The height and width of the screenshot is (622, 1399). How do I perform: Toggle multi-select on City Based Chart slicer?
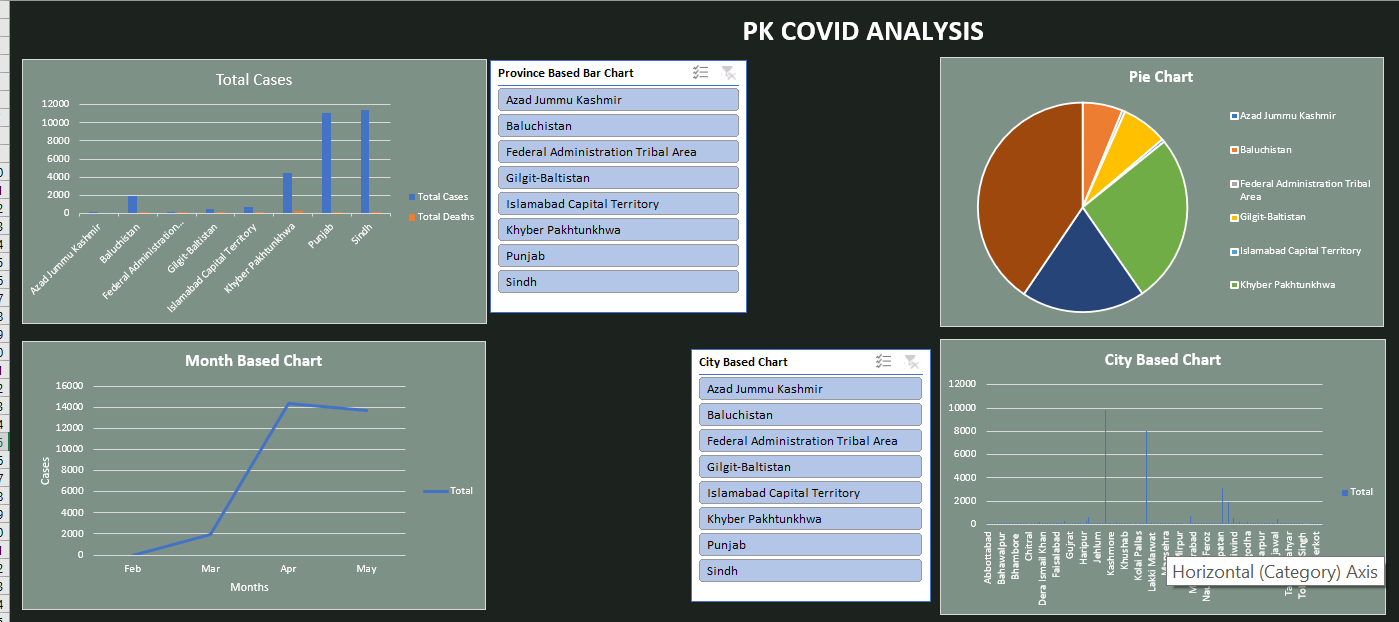point(883,362)
